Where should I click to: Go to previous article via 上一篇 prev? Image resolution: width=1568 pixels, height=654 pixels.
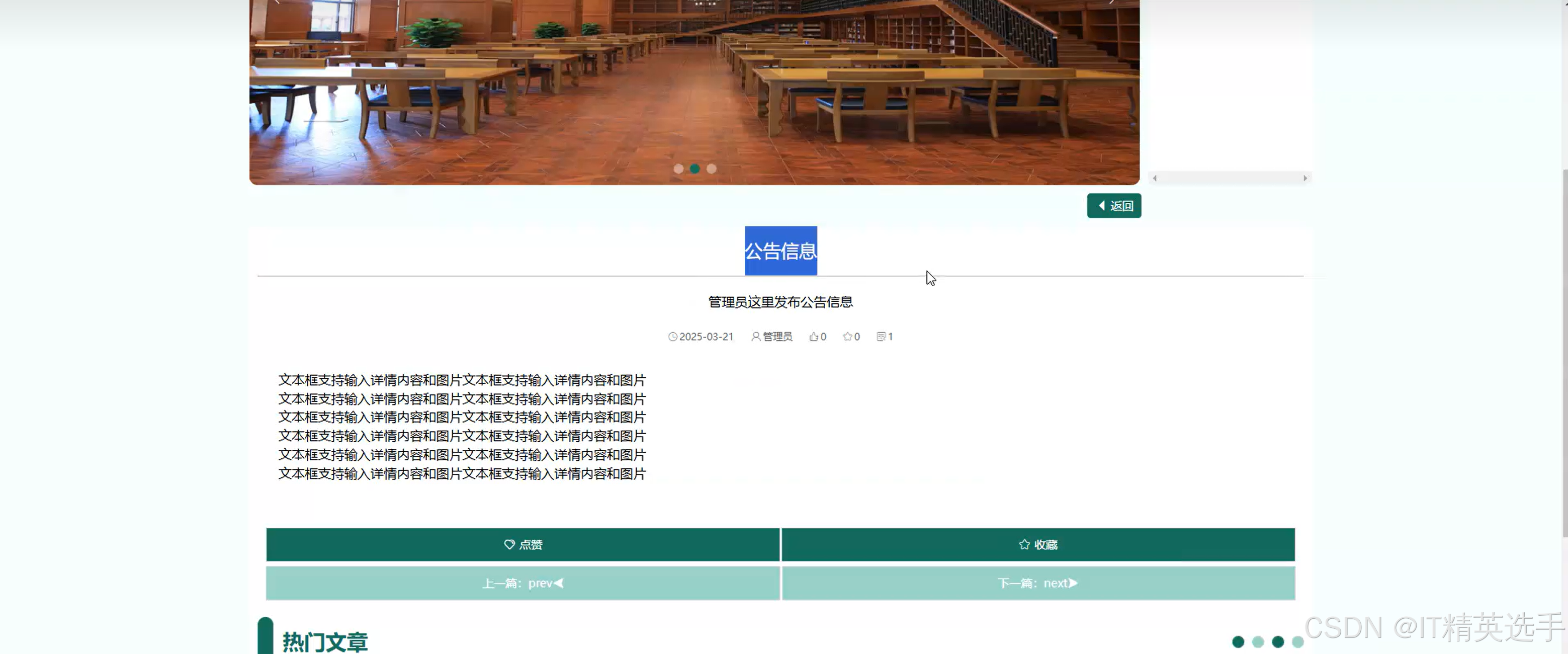pos(523,584)
